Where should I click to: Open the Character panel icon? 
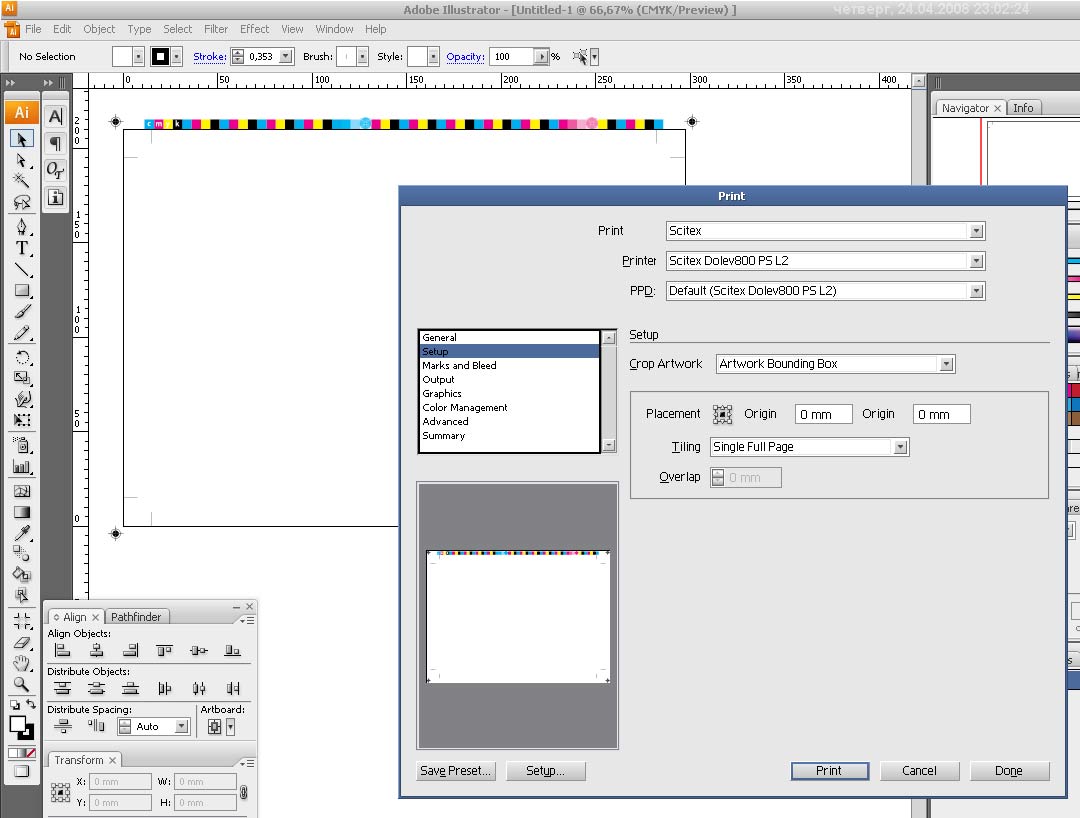click(55, 116)
